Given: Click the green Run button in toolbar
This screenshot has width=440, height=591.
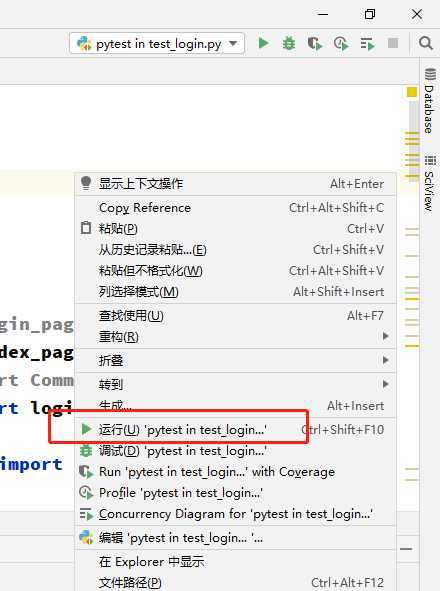Looking at the screenshot, I should (264, 43).
